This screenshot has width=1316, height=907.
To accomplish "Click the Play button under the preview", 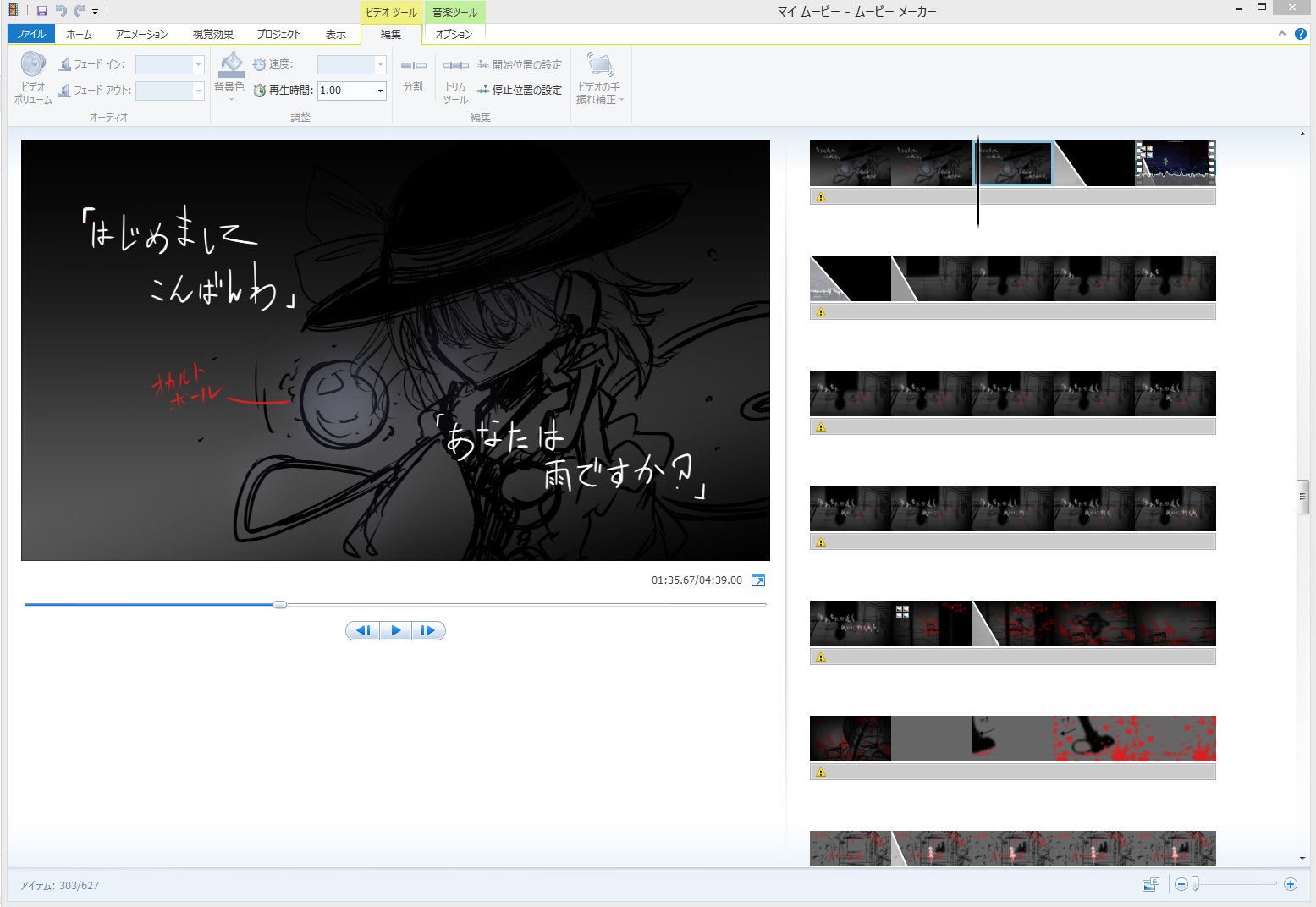I will [x=395, y=630].
